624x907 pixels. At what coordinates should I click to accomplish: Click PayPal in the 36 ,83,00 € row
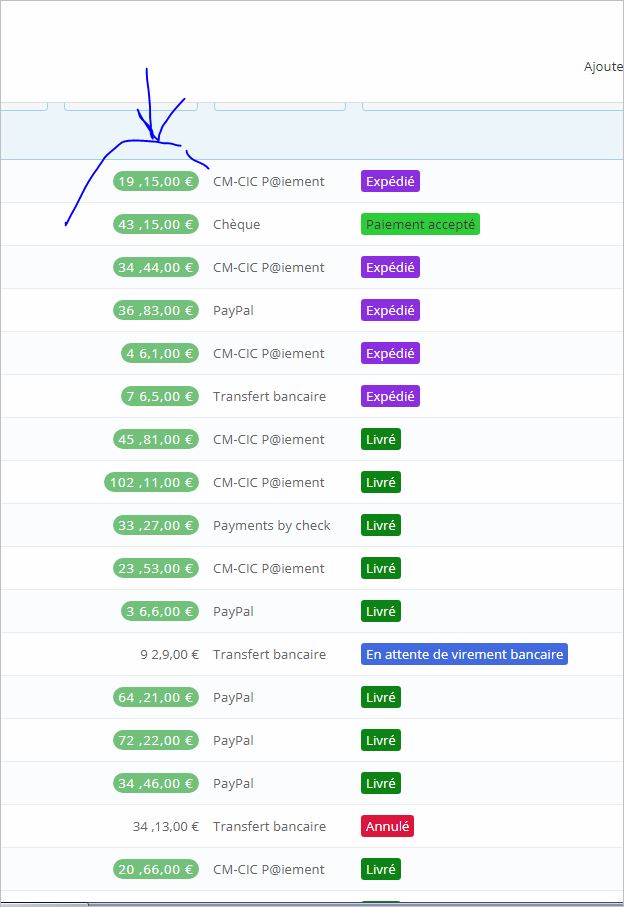click(233, 311)
